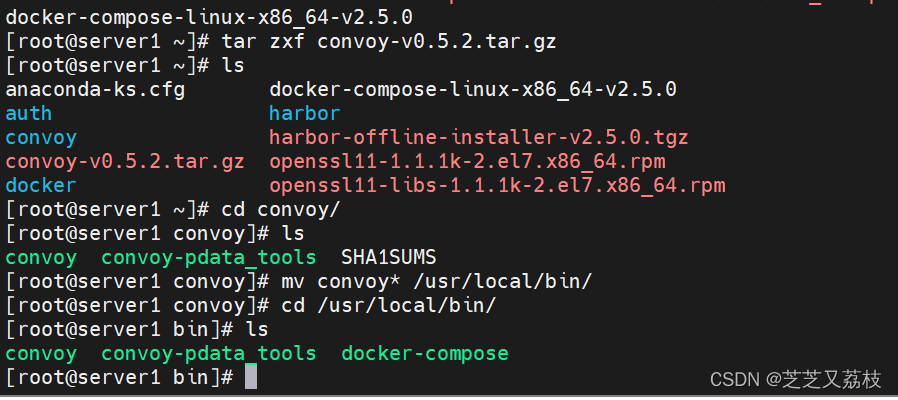Viewport: 898px width, 400px height.
Task: Click the 'cd /usr/local/bin/' command text
Action: point(388,305)
